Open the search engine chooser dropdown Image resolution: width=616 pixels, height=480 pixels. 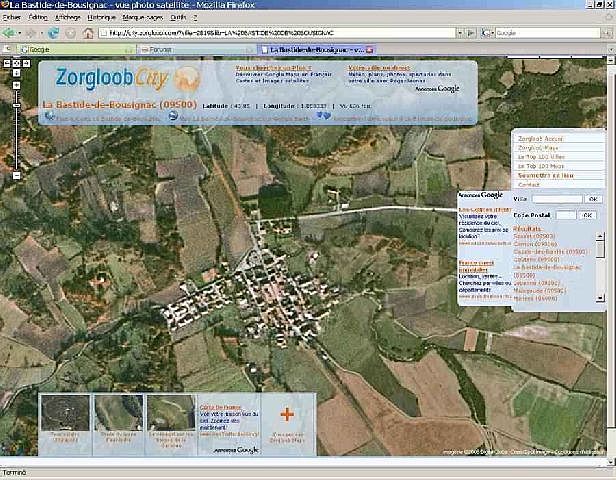pyautogui.click(x=492, y=33)
